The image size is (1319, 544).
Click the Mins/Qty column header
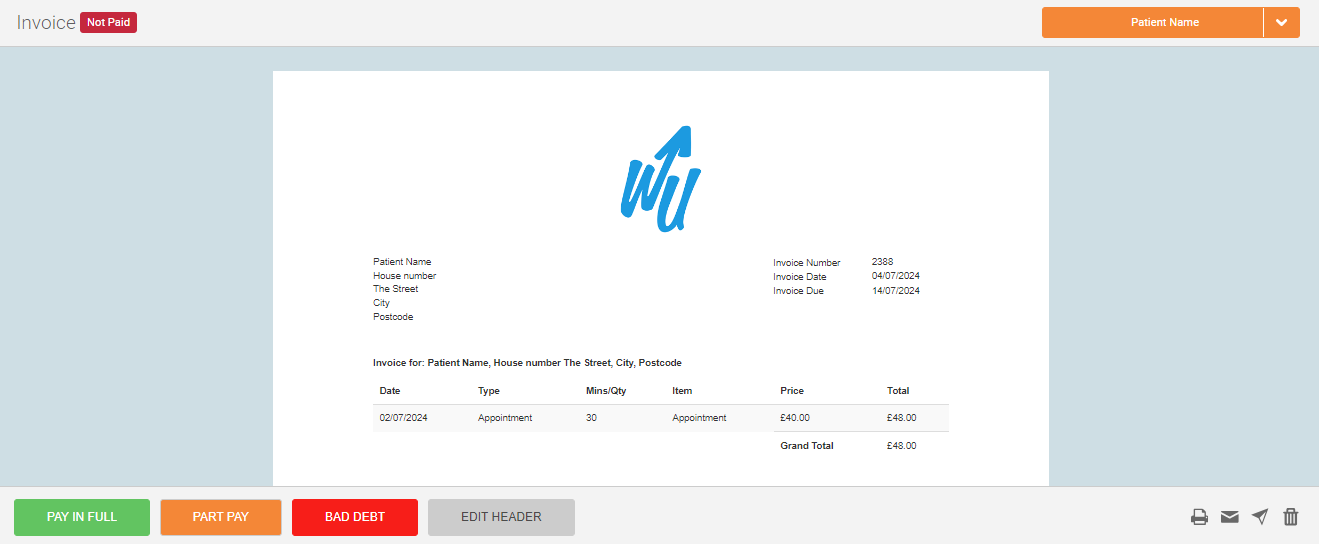coord(606,391)
